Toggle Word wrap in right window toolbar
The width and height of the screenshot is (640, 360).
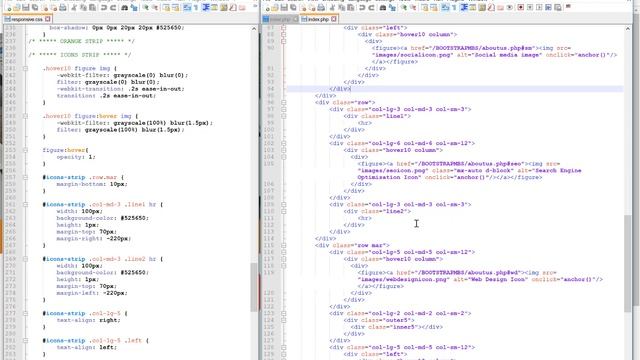click(445, 7)
